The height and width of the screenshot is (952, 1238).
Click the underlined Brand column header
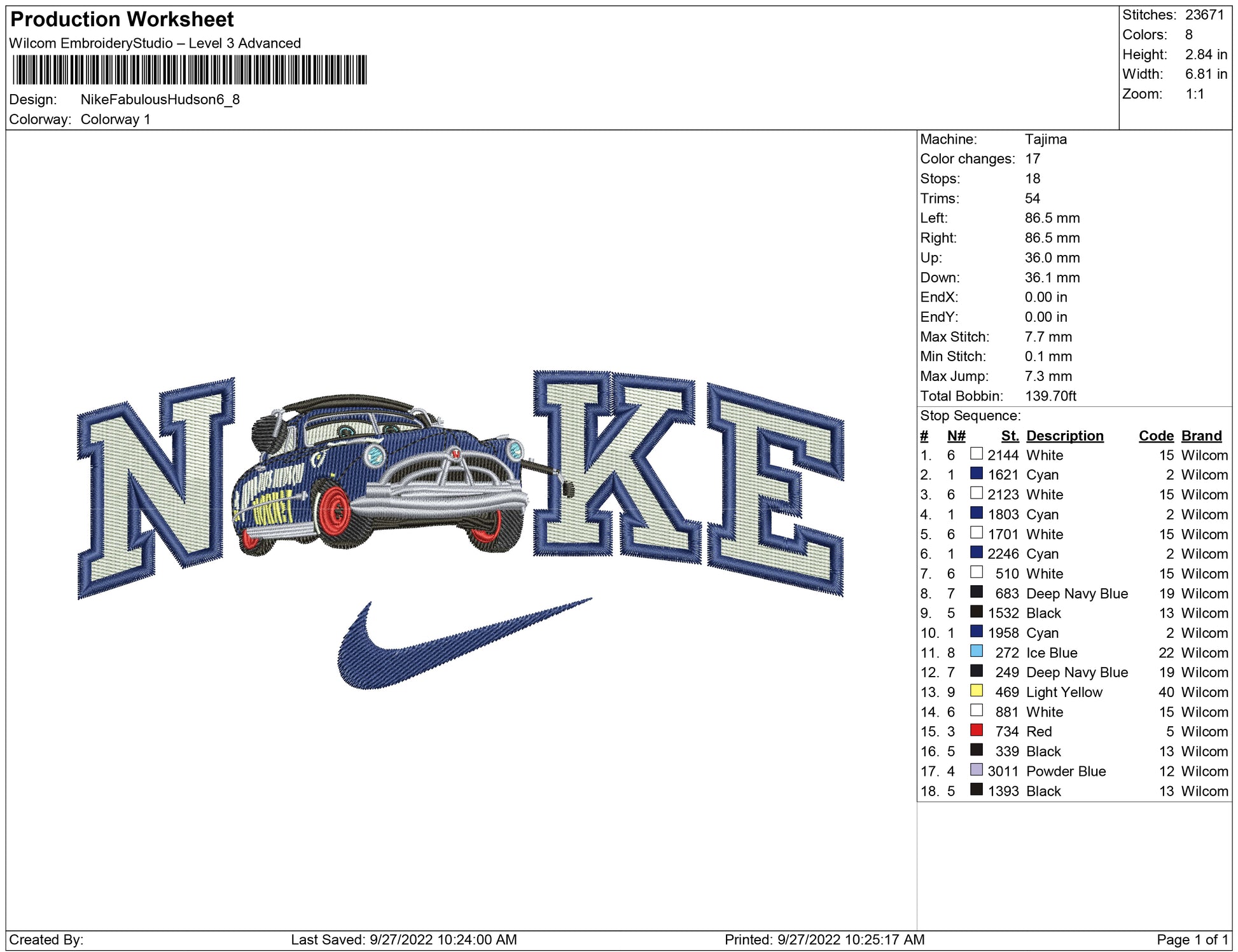1201,436
